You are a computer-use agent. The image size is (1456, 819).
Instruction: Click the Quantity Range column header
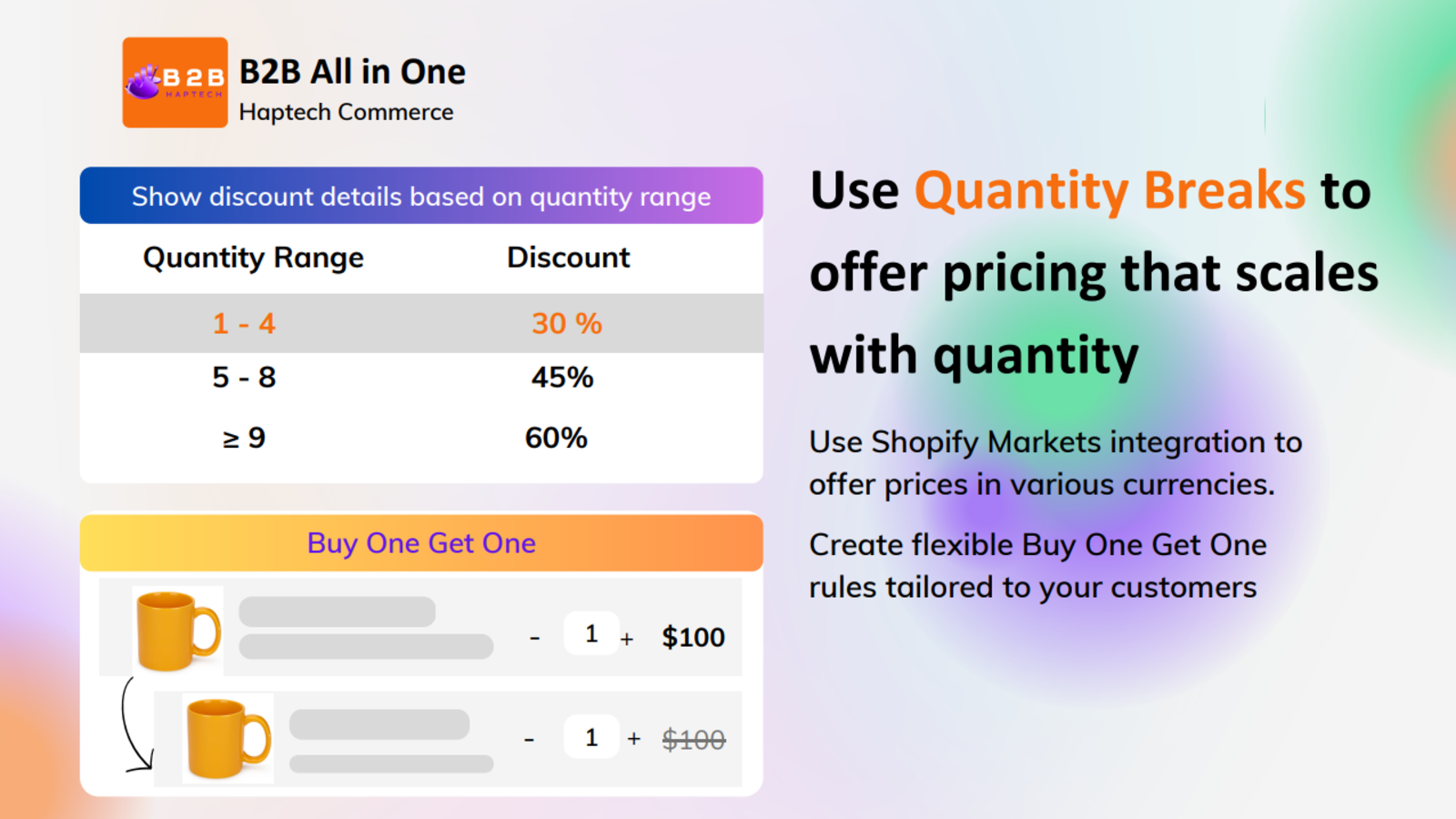coord(253,258)
